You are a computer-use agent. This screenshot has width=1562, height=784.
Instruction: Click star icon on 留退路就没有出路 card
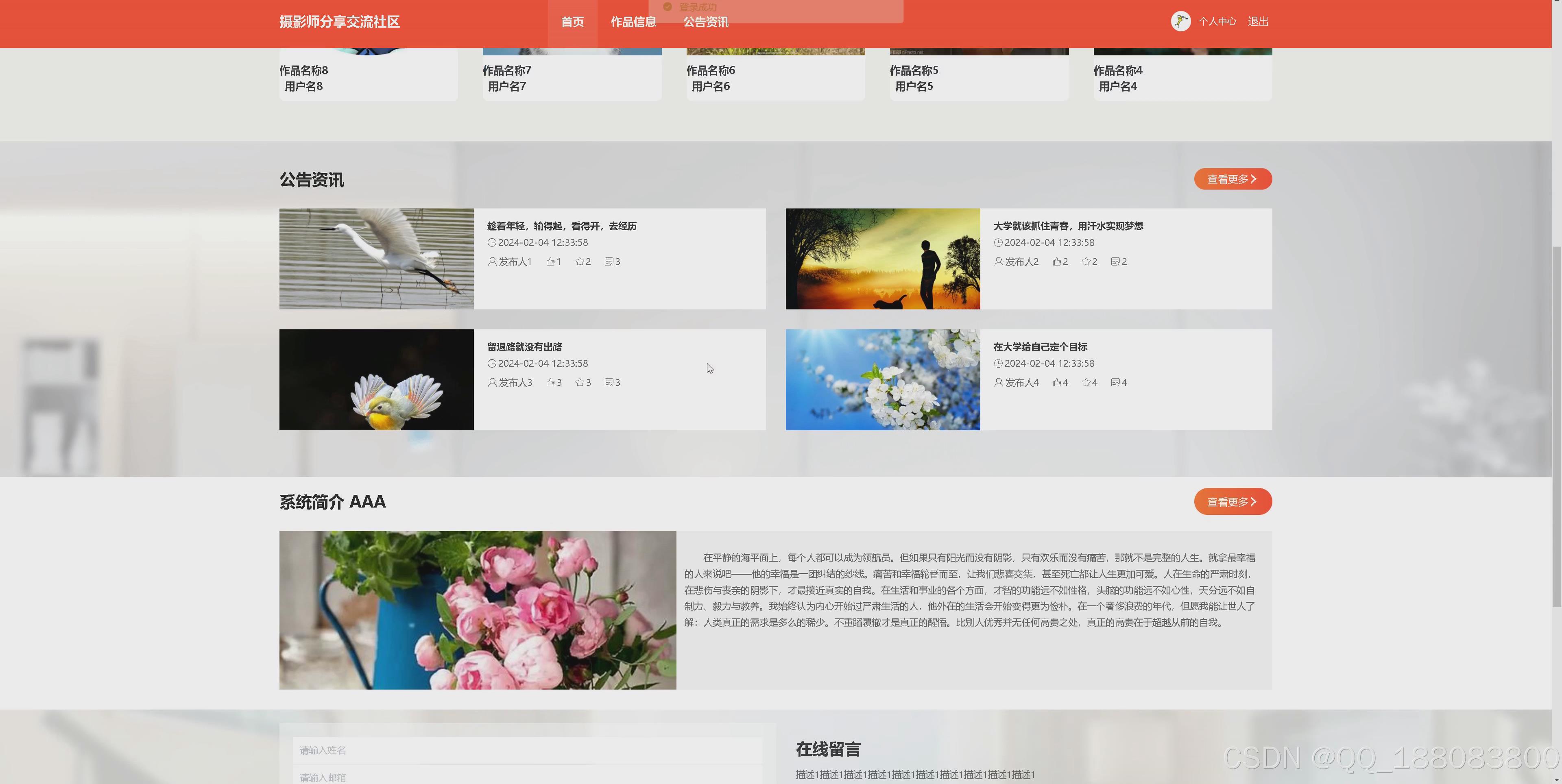(x=580, y=383)
